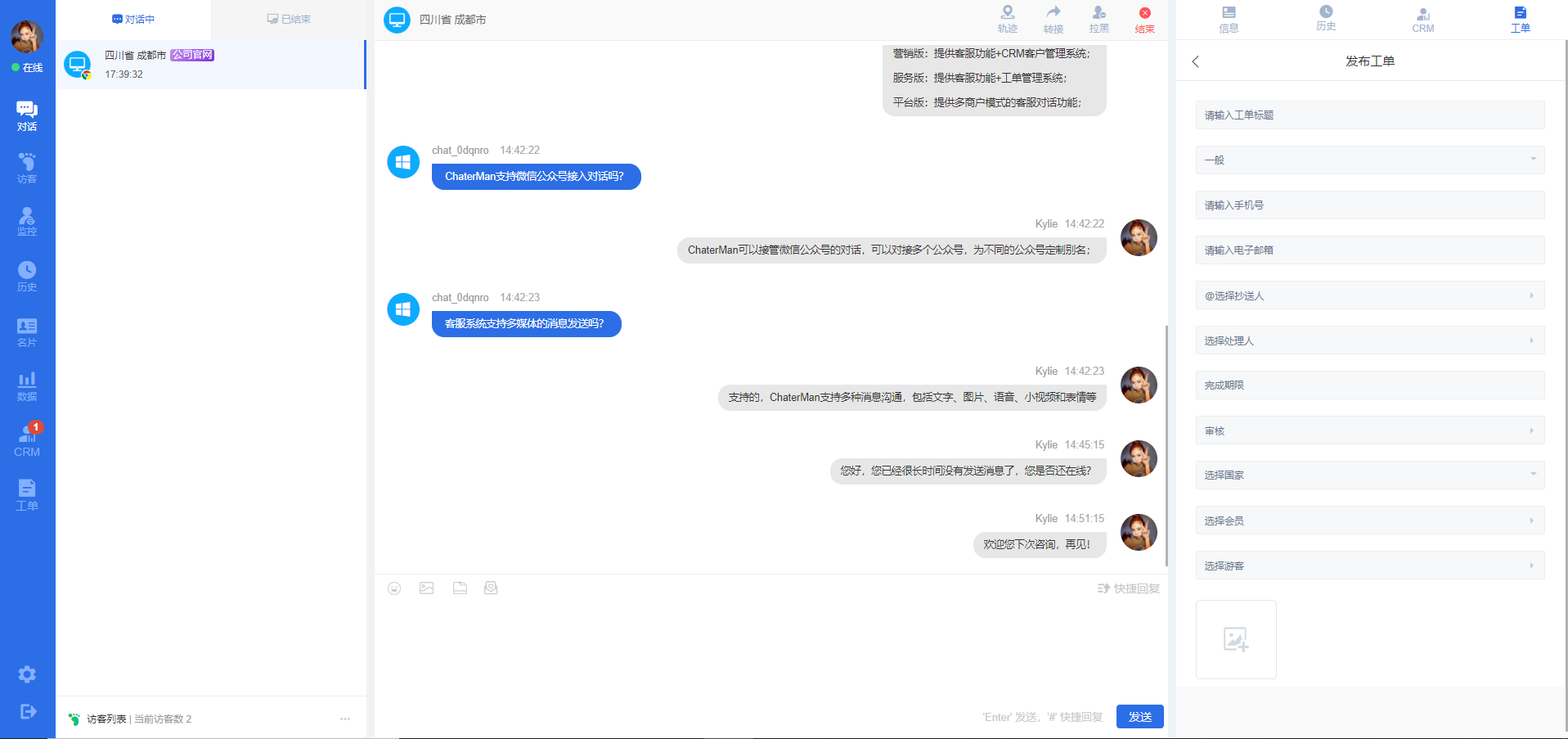The width and height of the screenshot is (1568, 739).
Task: Expand the 审核 selector
Action: click(x=1370, y=430)
